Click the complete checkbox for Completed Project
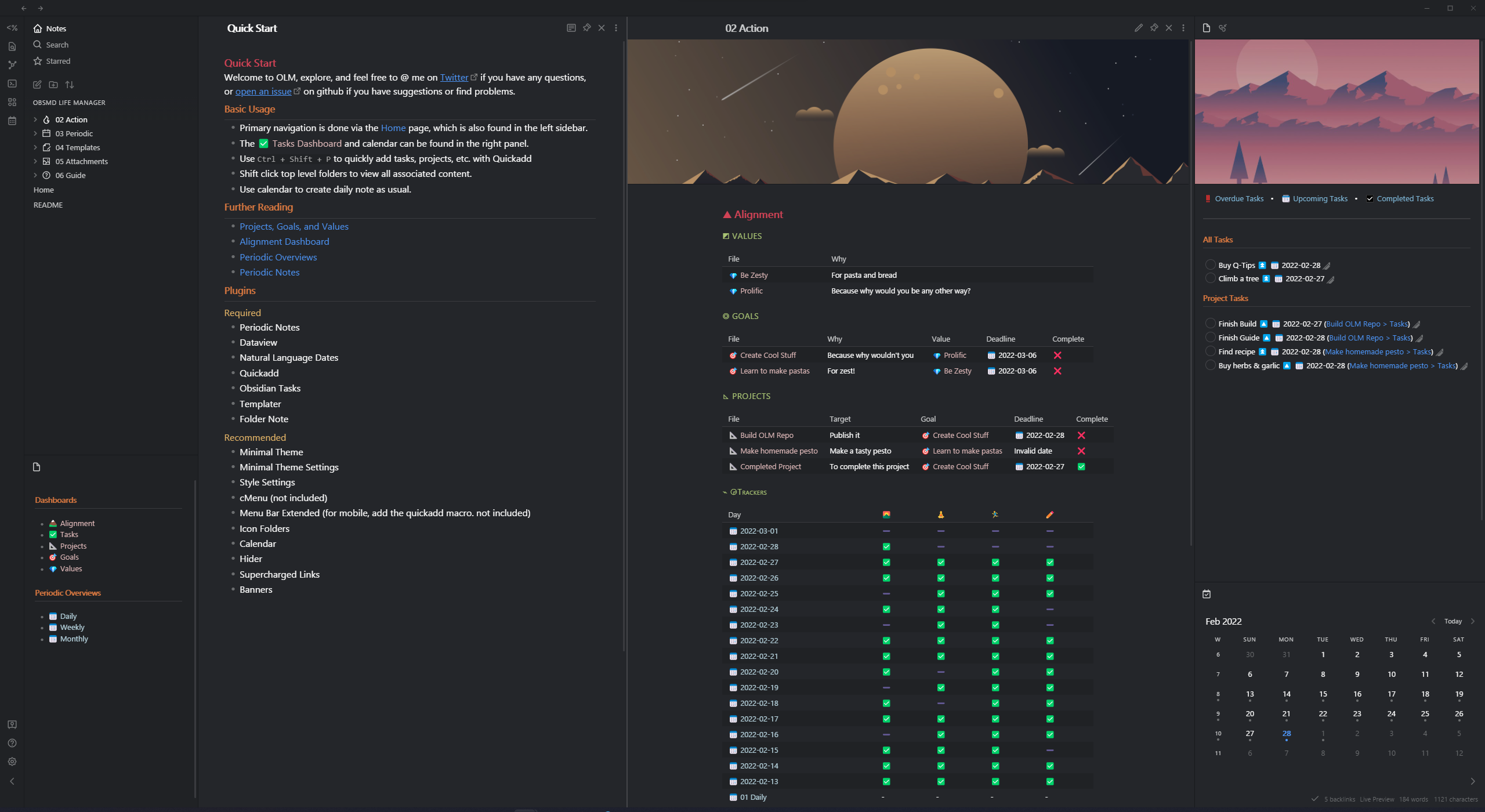Image resolution: width=1485 pixels, height=812 pixels. [x=1081, y=466]
